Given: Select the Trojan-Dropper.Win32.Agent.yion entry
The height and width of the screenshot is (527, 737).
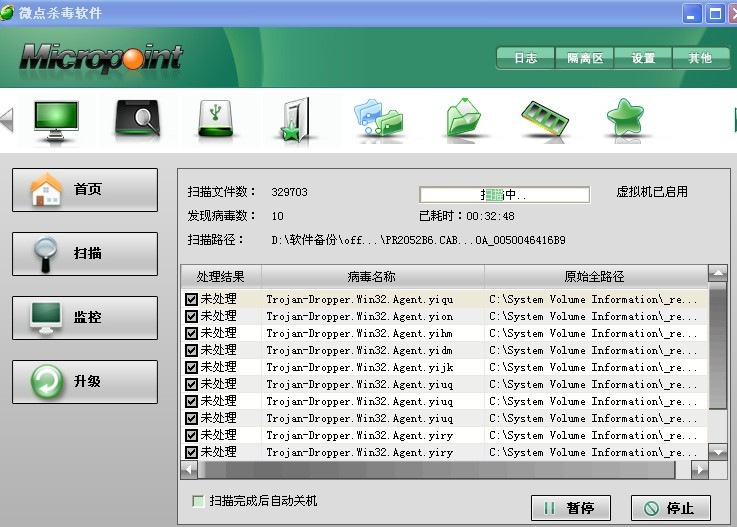Looking at the screenshot, I should click(360, 316).
